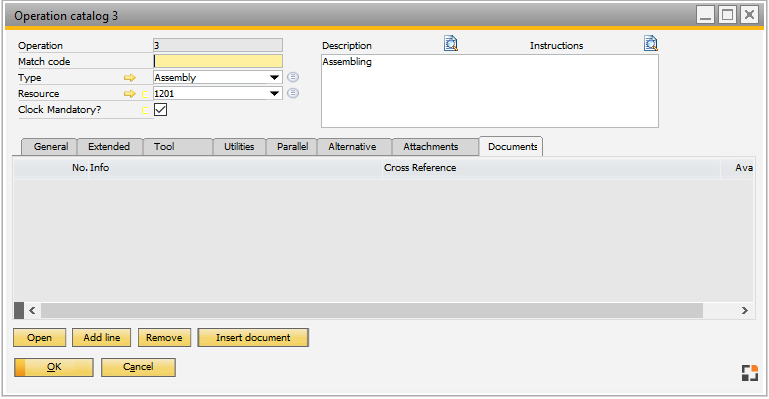Open the Instructions text editor icon

click(x=651, y=44)
